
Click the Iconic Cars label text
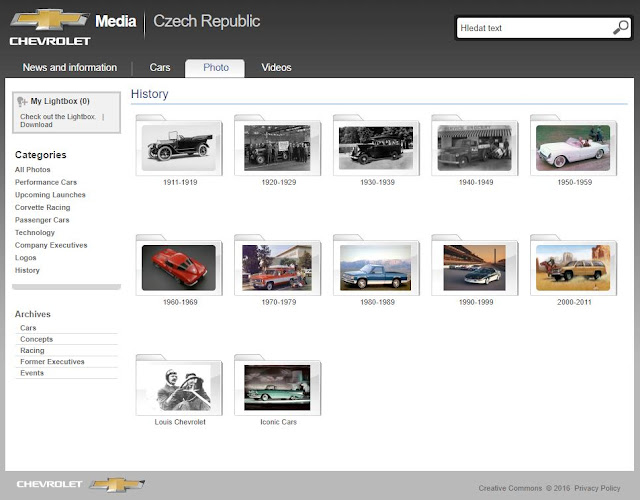pyautogui.click(x=278, y=422)
